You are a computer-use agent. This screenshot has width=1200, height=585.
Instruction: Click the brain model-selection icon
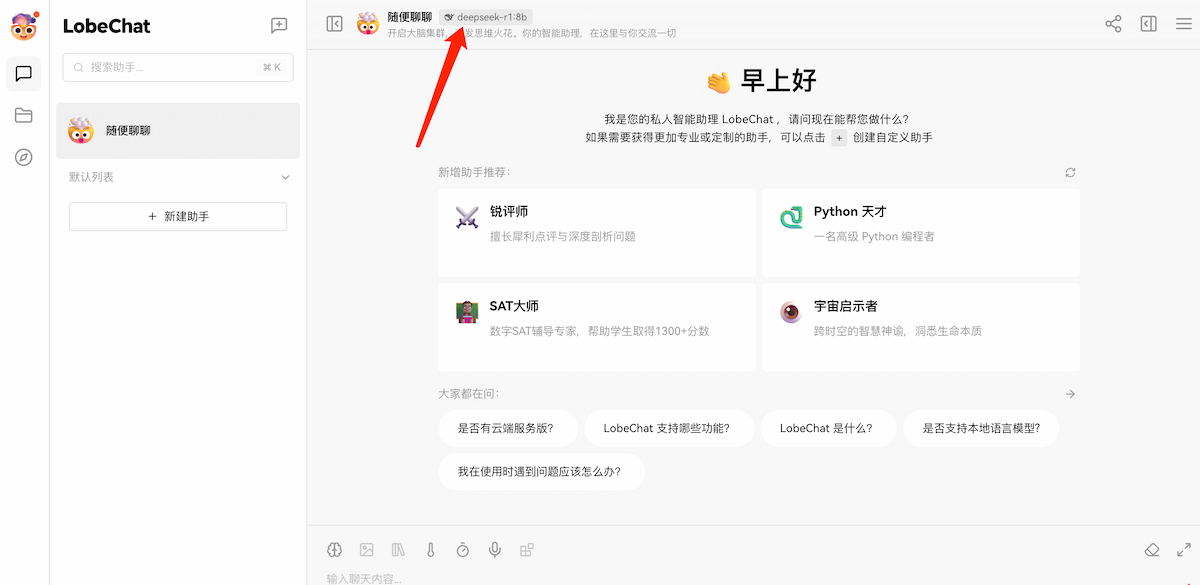[x=335, y=550]
